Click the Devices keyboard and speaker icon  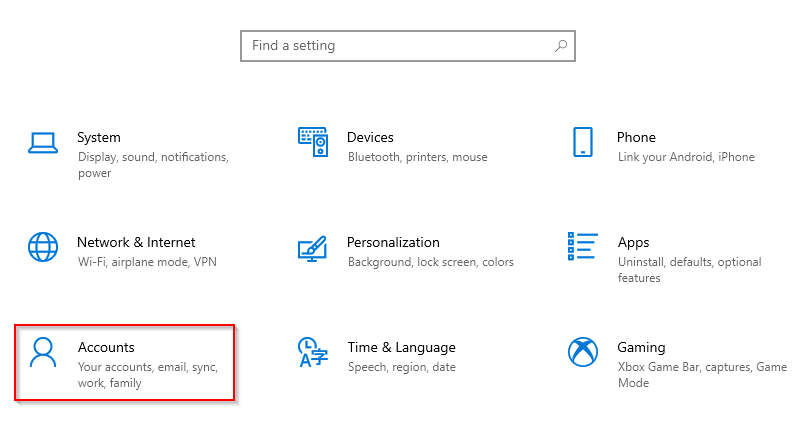[313, 142]
